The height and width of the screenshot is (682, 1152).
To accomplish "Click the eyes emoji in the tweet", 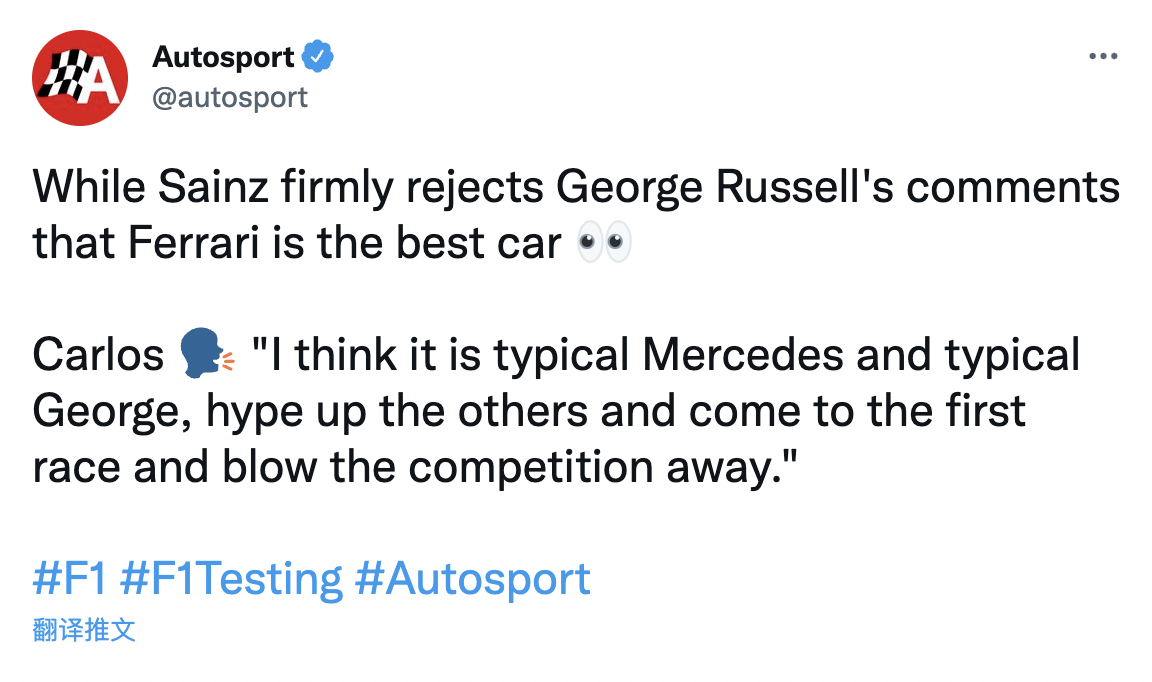I will (605, 243).
